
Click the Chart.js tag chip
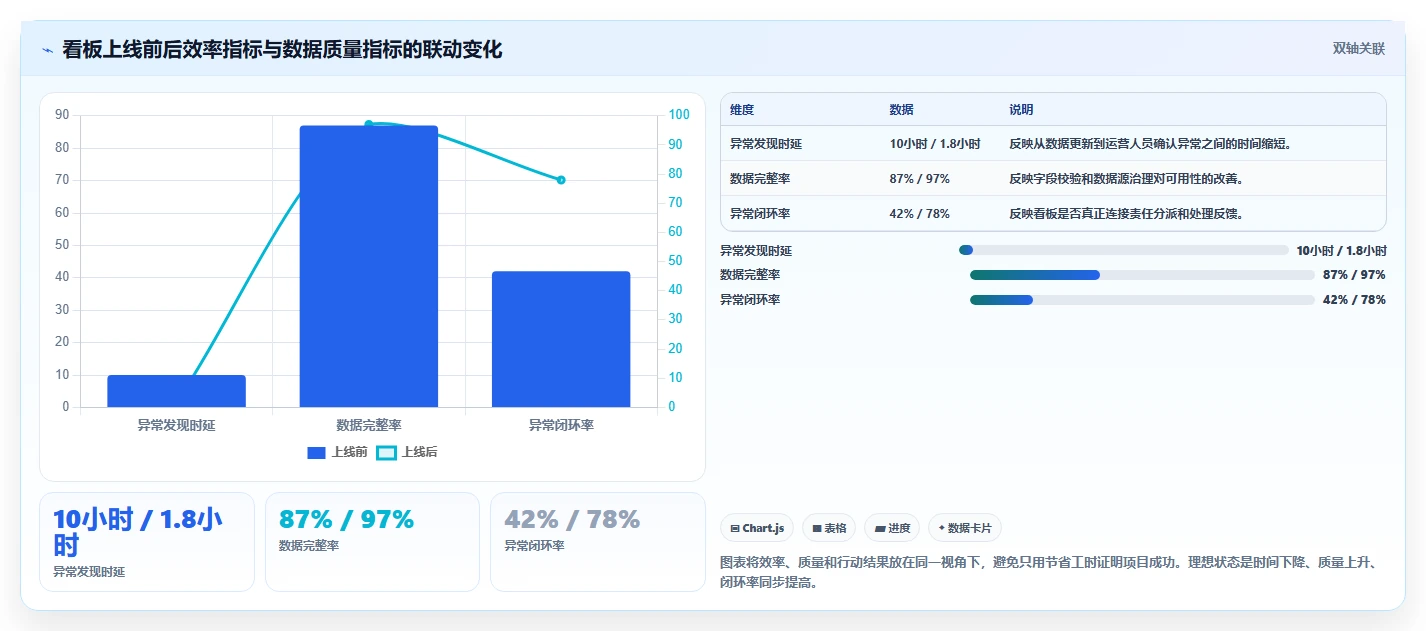coord(757,528)
